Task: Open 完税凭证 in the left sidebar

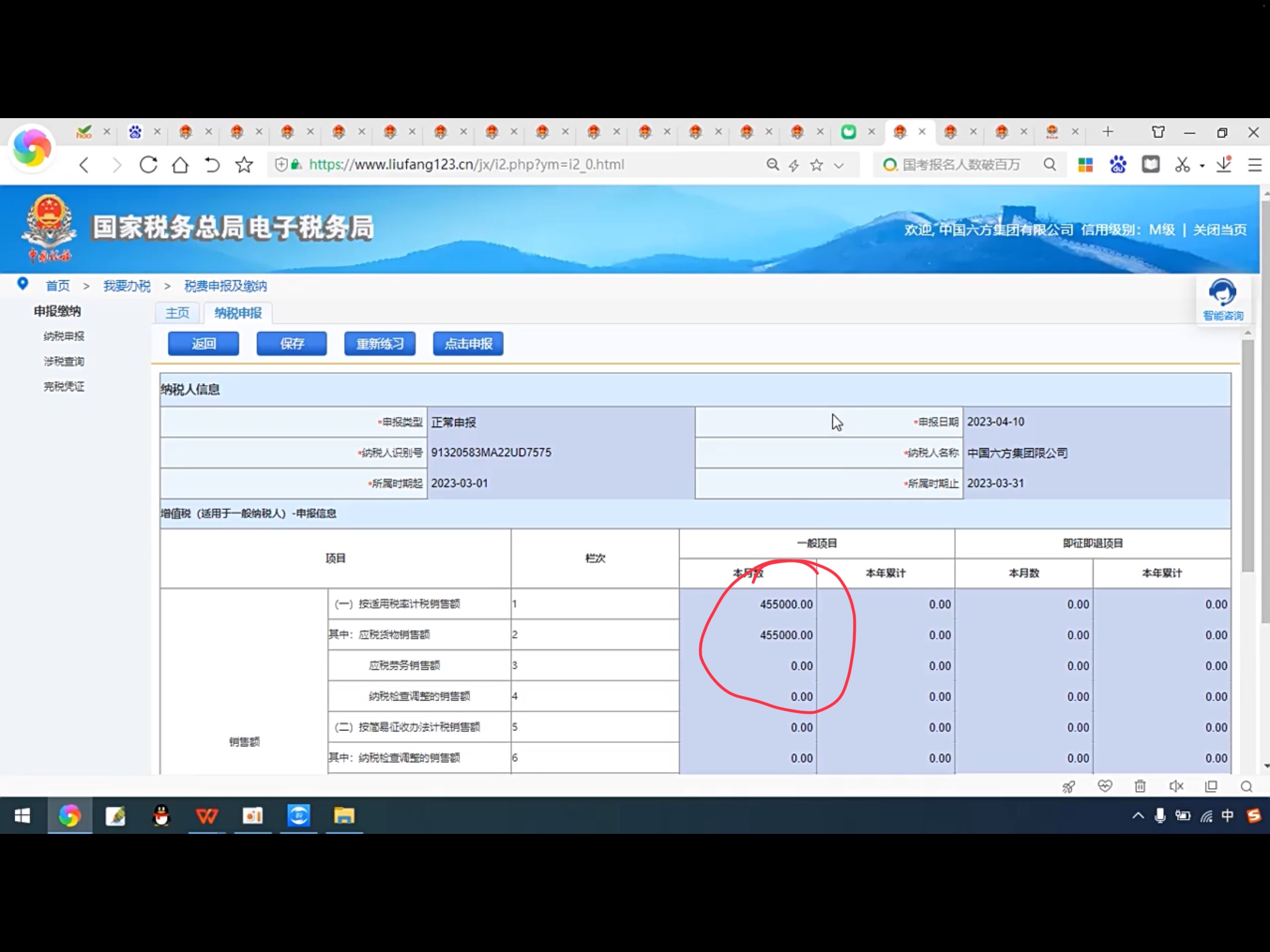Action: 64,387
